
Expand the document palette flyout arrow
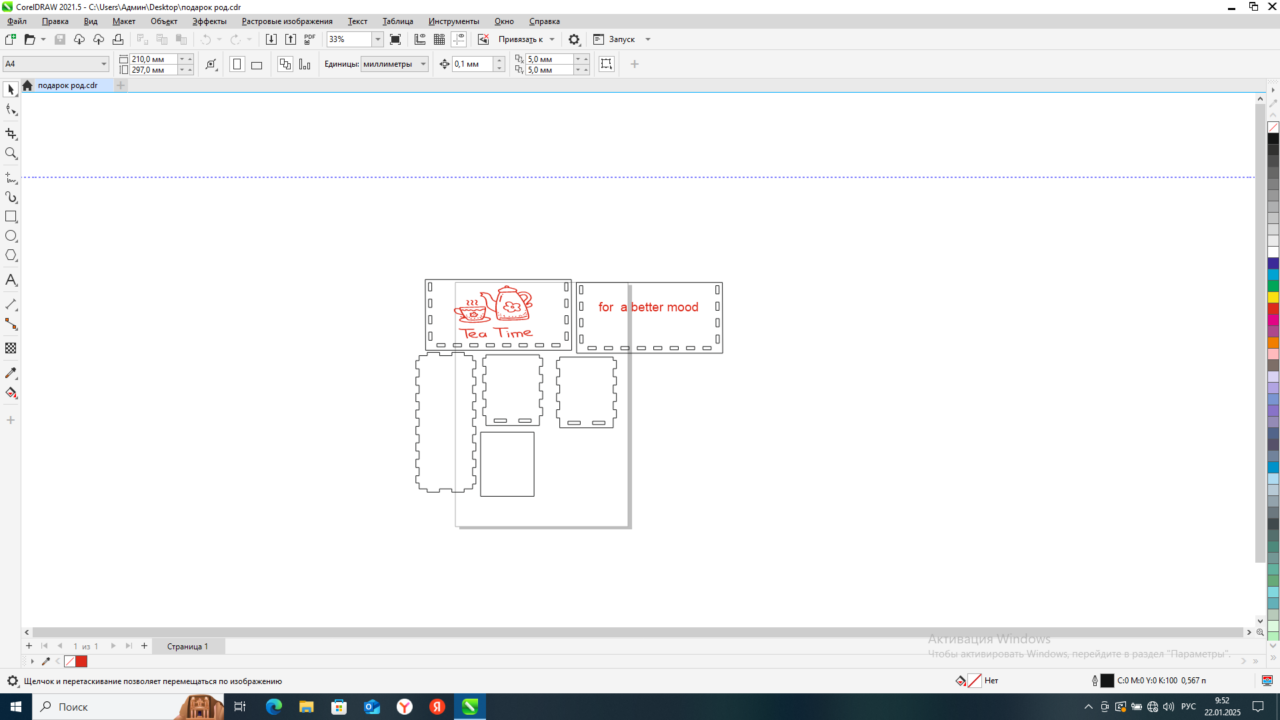tap(33, 661)
